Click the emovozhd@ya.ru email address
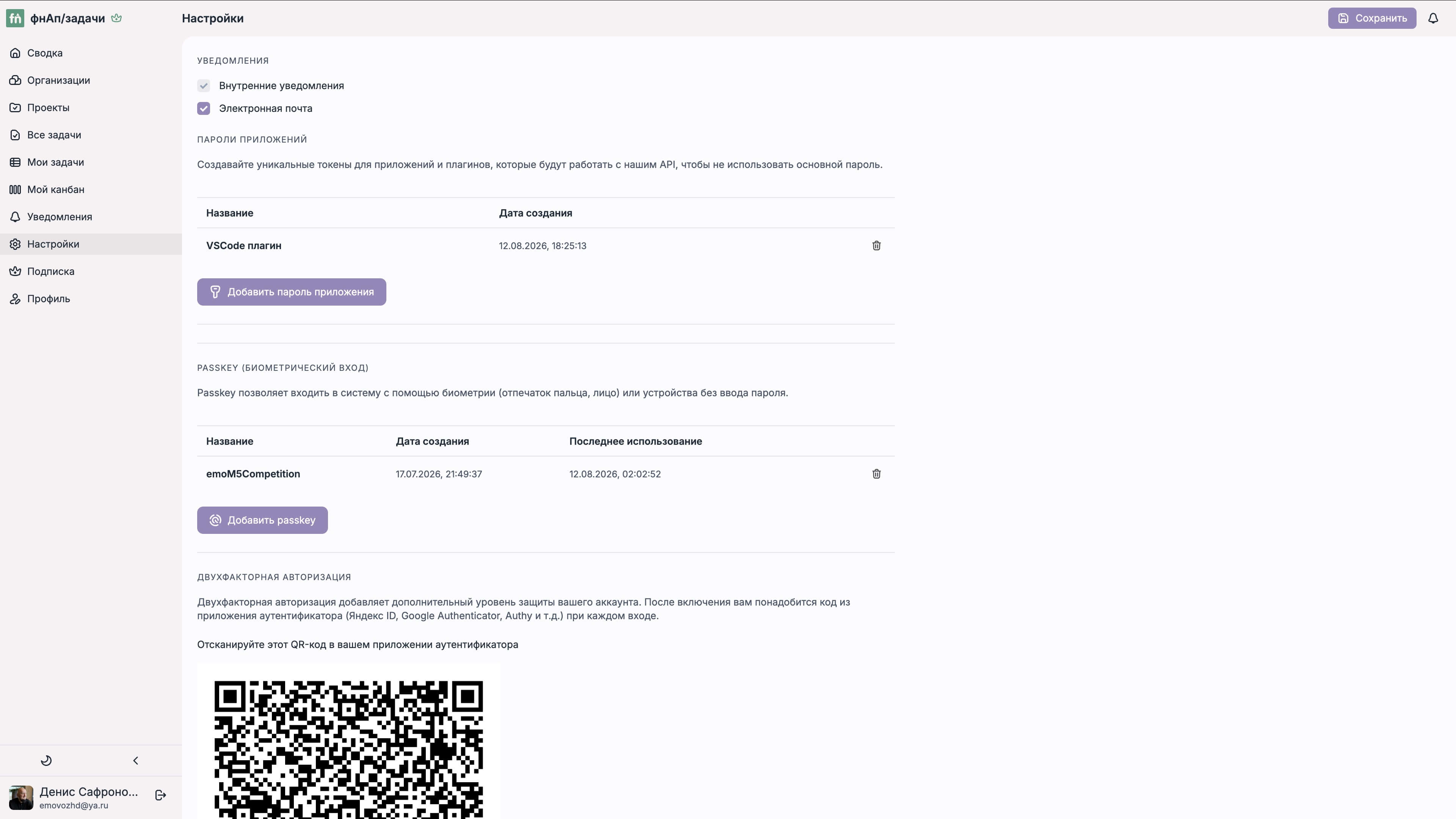 (x=74, y=805)
